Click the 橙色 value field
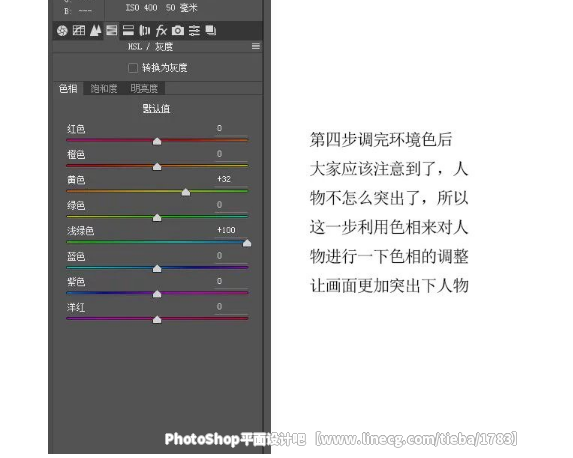 [x=231, y=154]
